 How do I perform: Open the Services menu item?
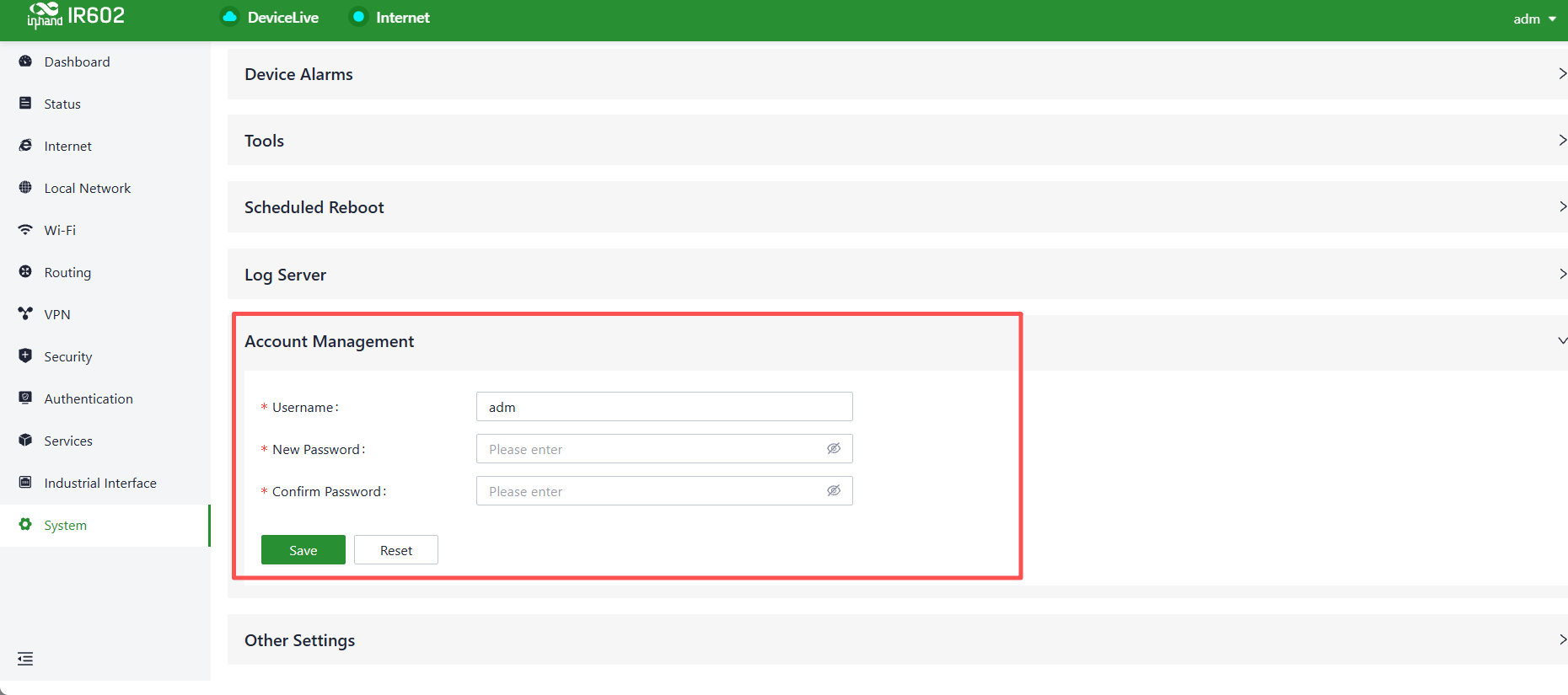click(x=105, y=441)
